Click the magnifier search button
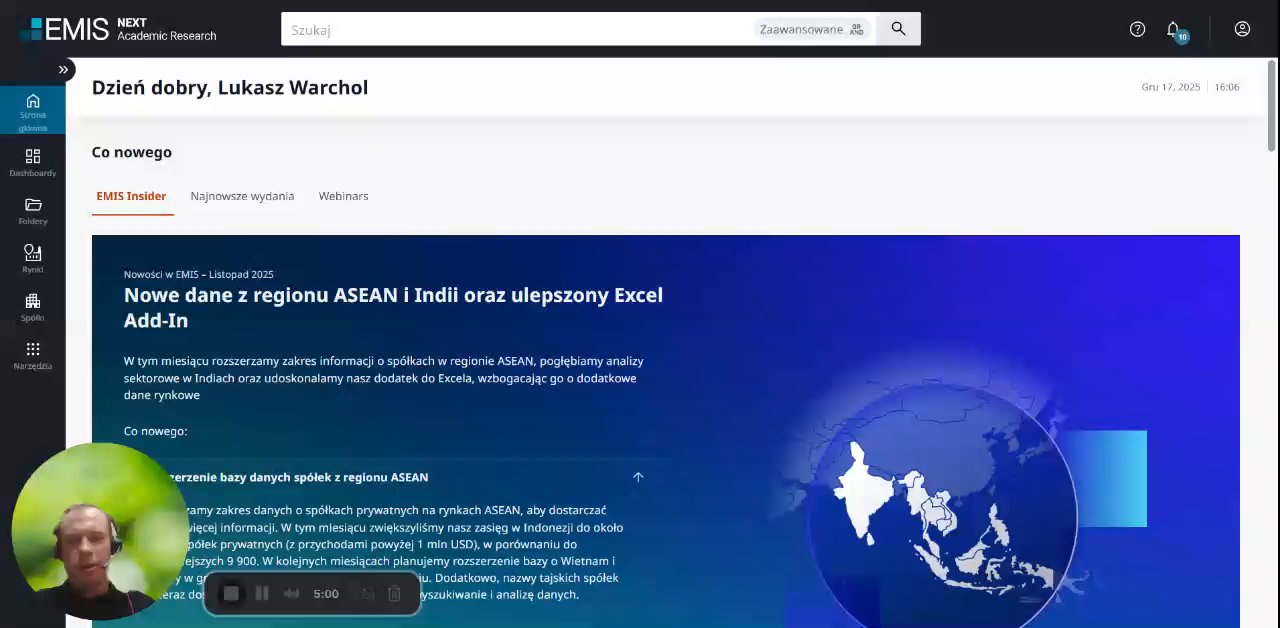The image size is (1280, 628). click(898, 29)
